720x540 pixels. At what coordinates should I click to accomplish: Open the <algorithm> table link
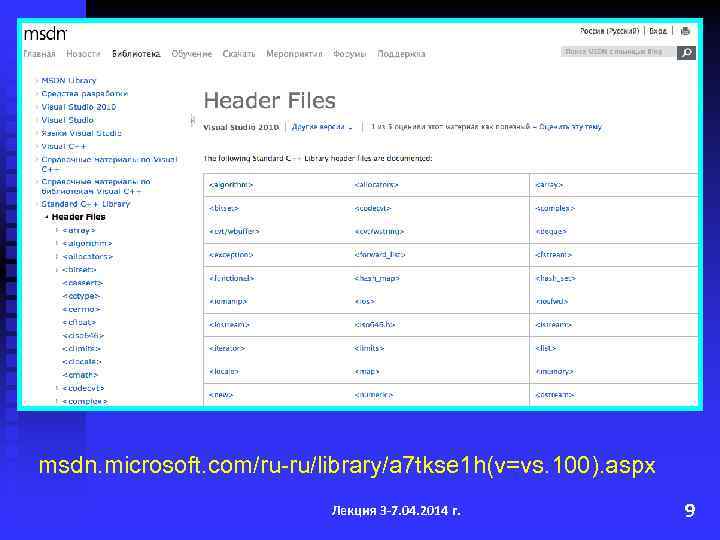231,185
